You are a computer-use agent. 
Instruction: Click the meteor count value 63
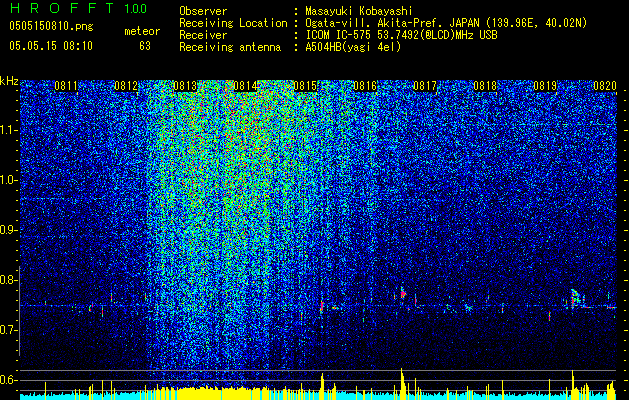[x=145, y=46]
